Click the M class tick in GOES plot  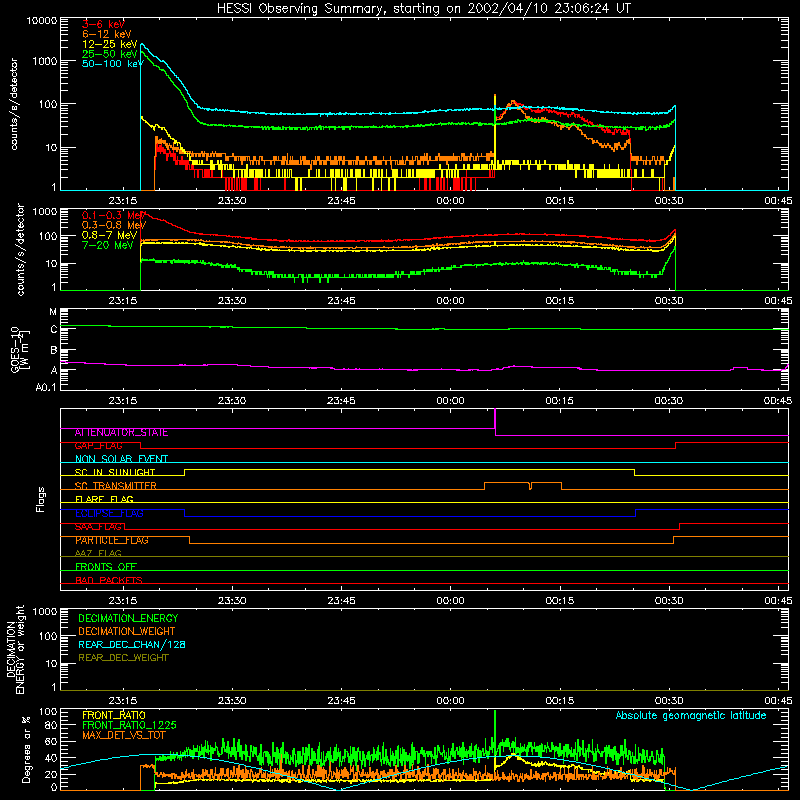tap(54, 312)
